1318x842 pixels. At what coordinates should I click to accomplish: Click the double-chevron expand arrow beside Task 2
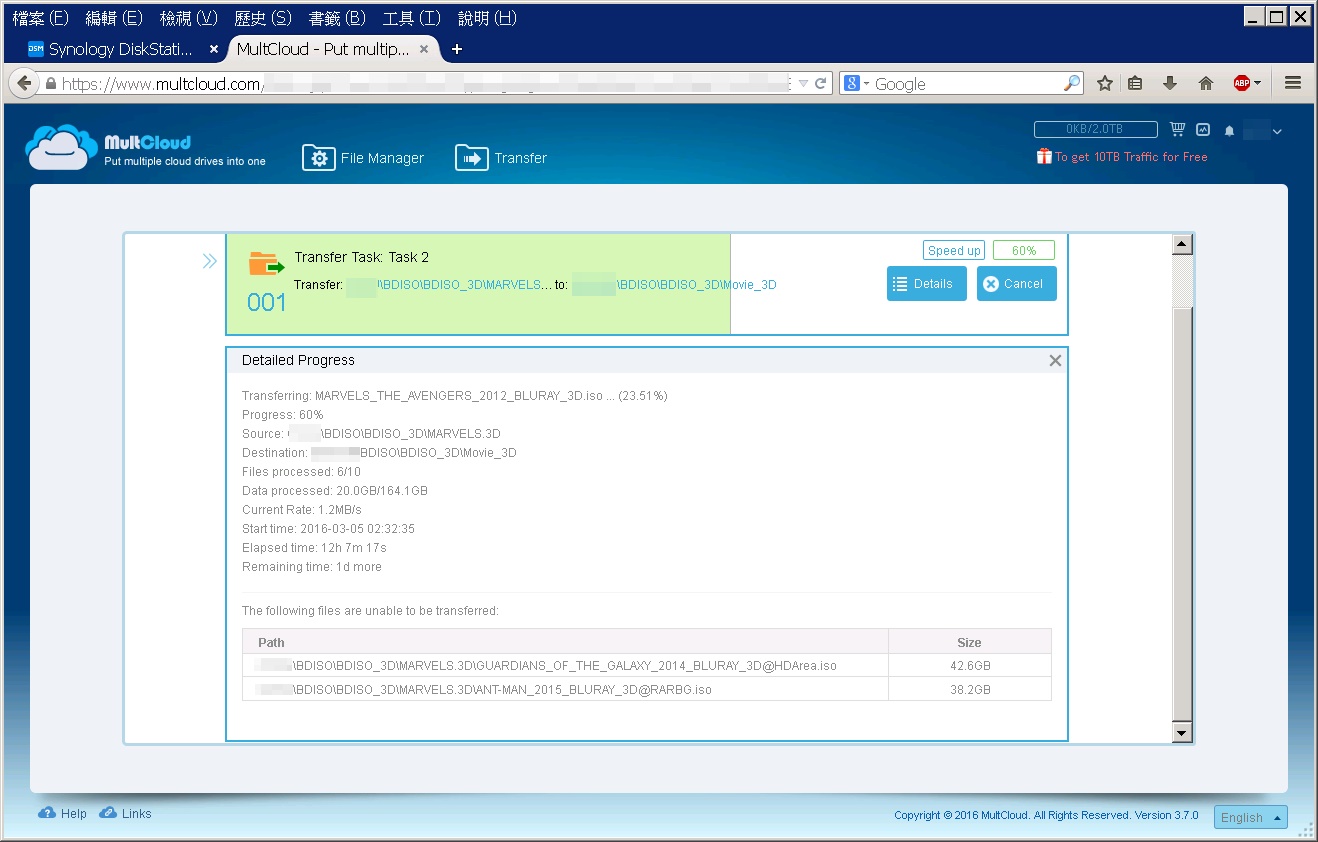209,261
